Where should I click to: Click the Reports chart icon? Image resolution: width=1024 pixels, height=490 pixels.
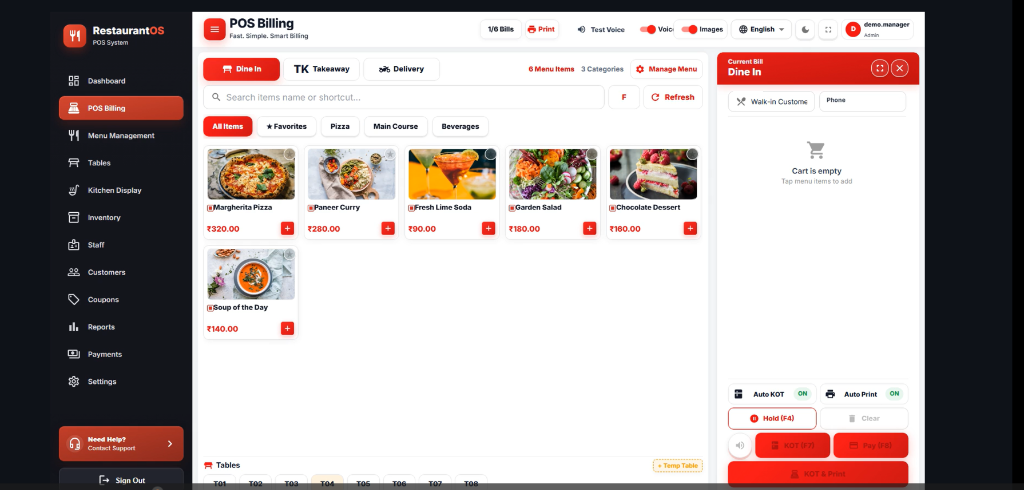74,327
